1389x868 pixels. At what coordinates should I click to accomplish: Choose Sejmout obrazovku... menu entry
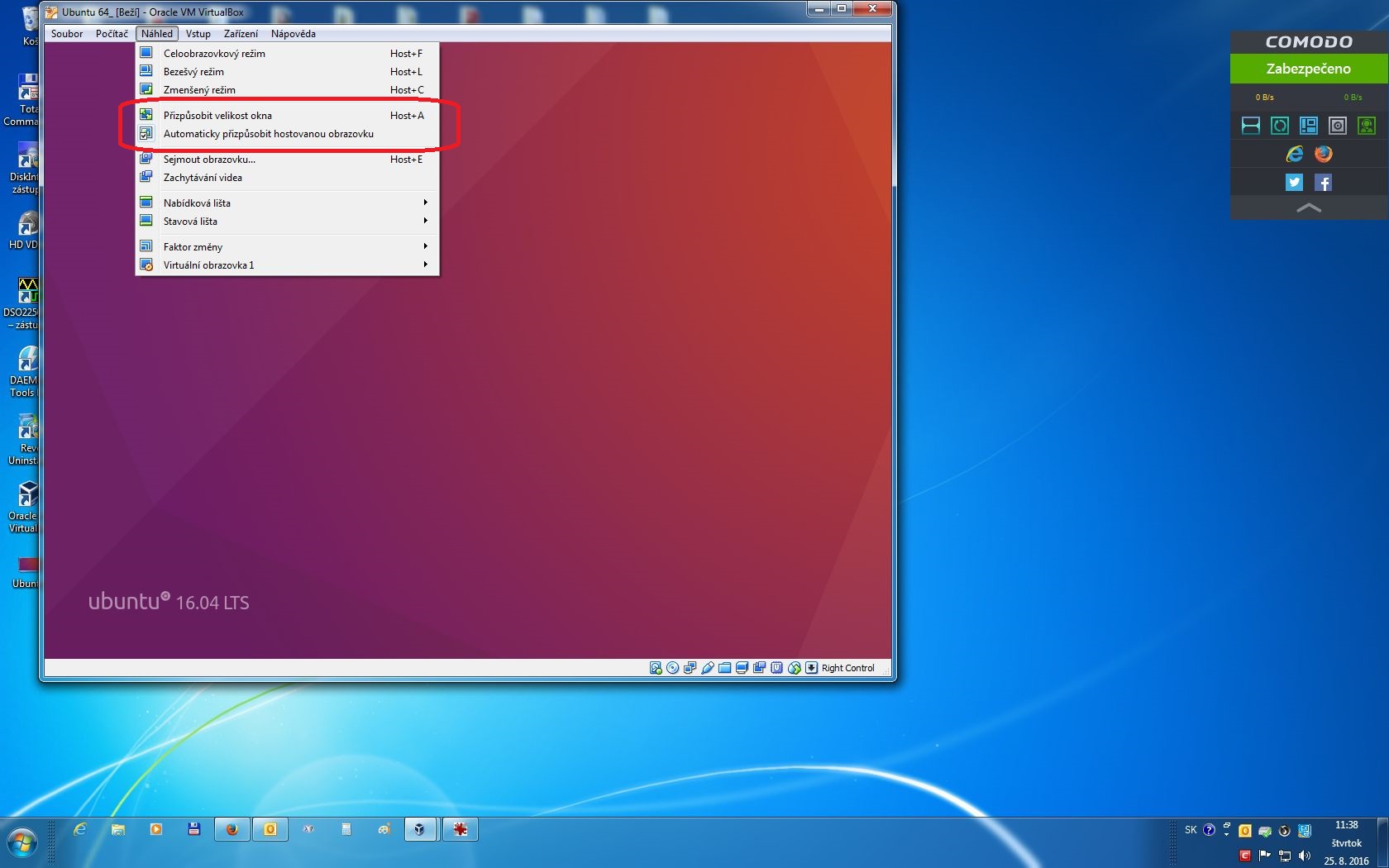(287, 159)
